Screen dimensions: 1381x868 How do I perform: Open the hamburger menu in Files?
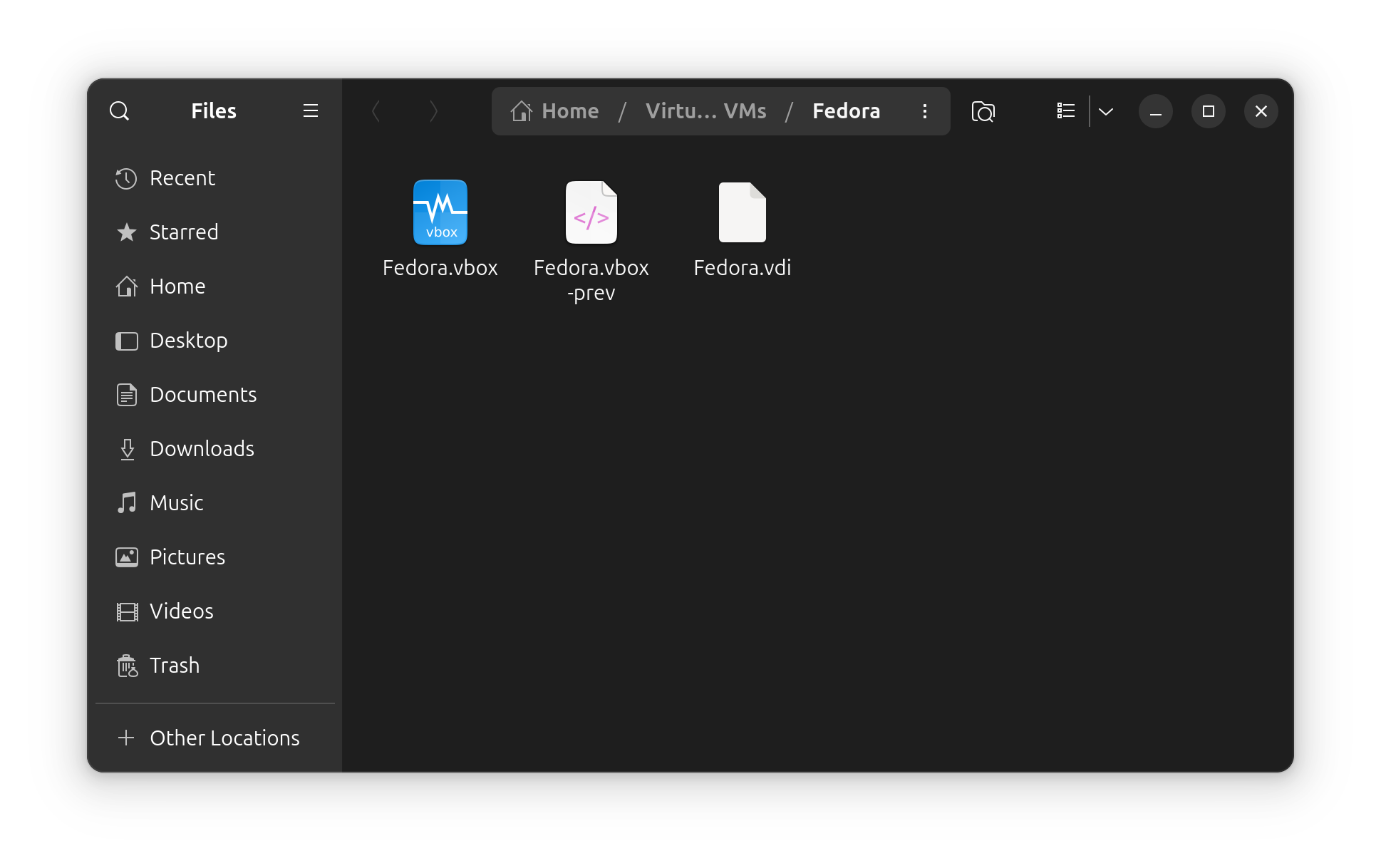tap(310, 111)
